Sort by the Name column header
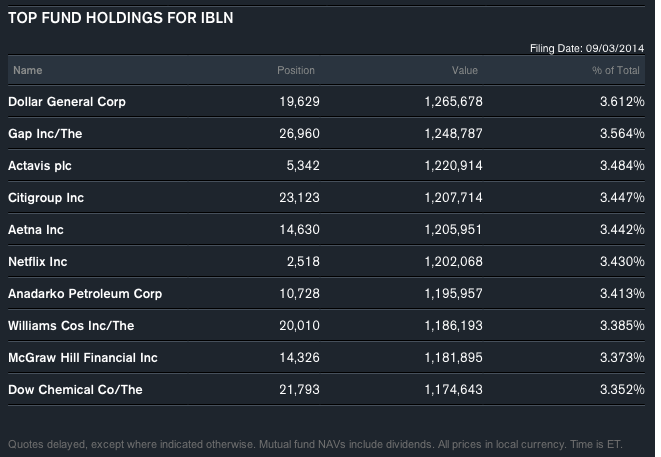661x457 pixels. (28, 71)
